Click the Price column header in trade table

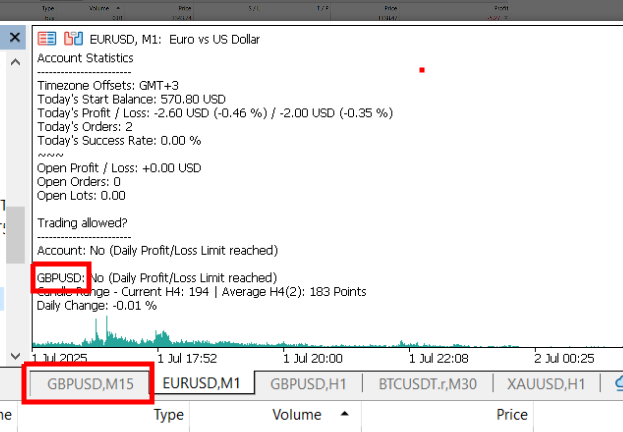pos(512,415)
